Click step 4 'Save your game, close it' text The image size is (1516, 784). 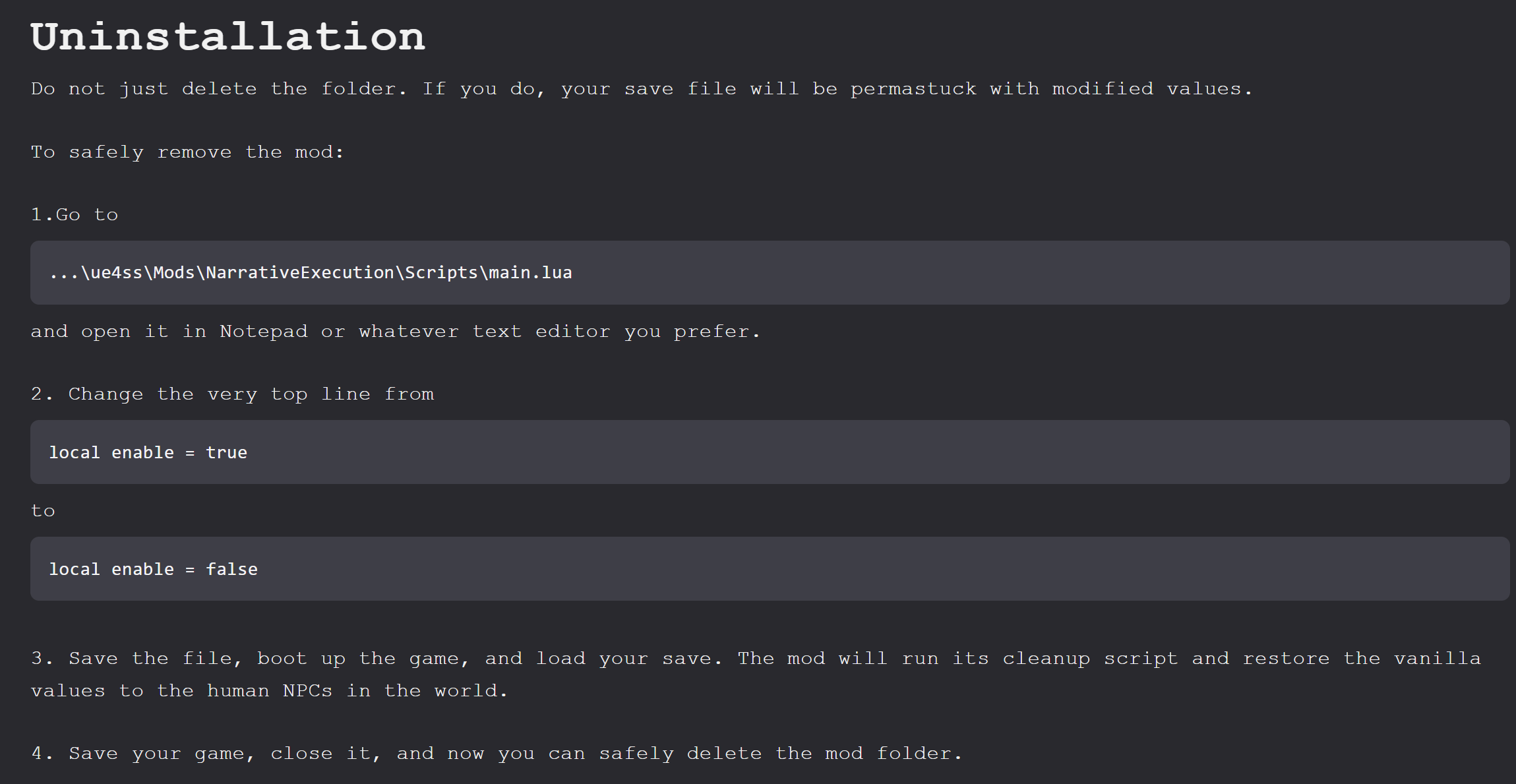[497, 754]
